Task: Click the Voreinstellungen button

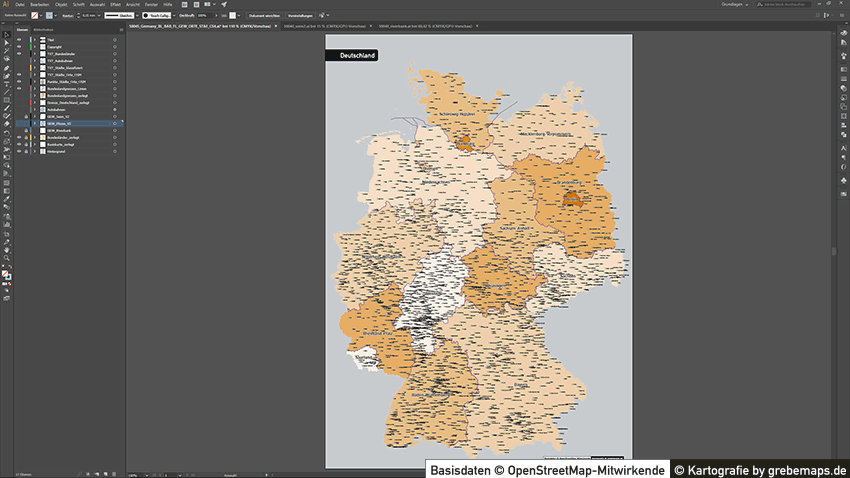Action: click(x=300, y=16)
